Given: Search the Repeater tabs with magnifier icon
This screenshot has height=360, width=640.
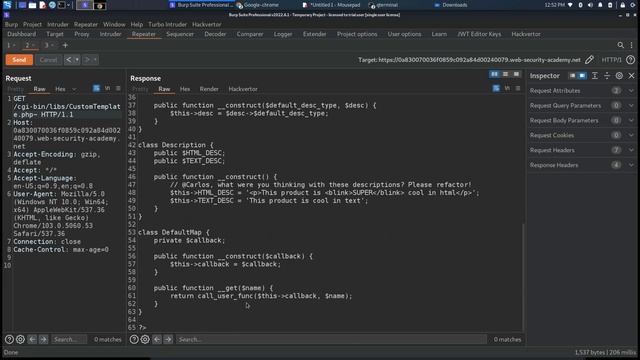Looking at the screenshot, I should [x=620, y=45].
